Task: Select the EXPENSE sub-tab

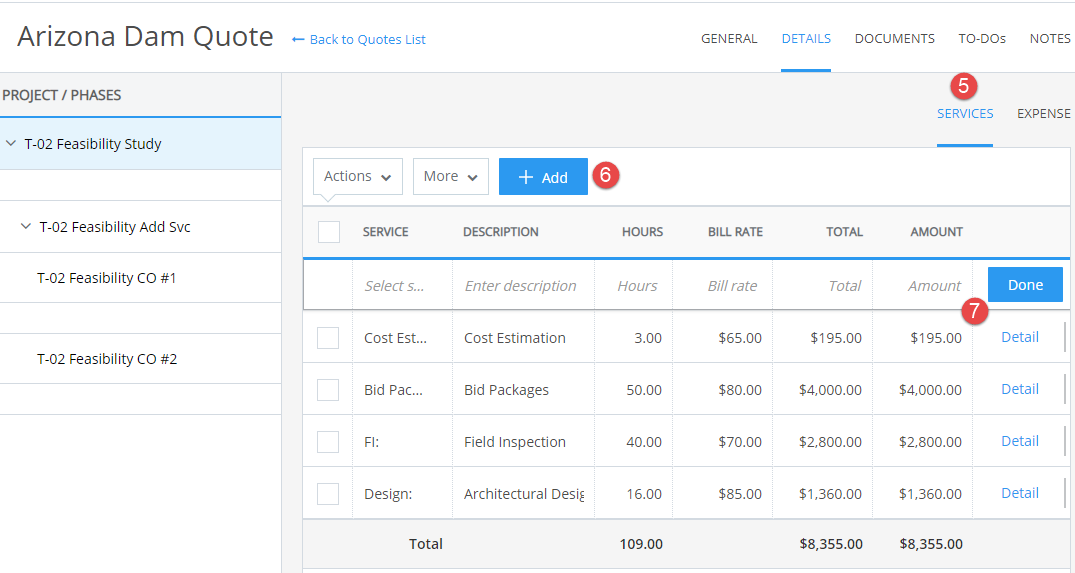Action: tap(1044, 114)
